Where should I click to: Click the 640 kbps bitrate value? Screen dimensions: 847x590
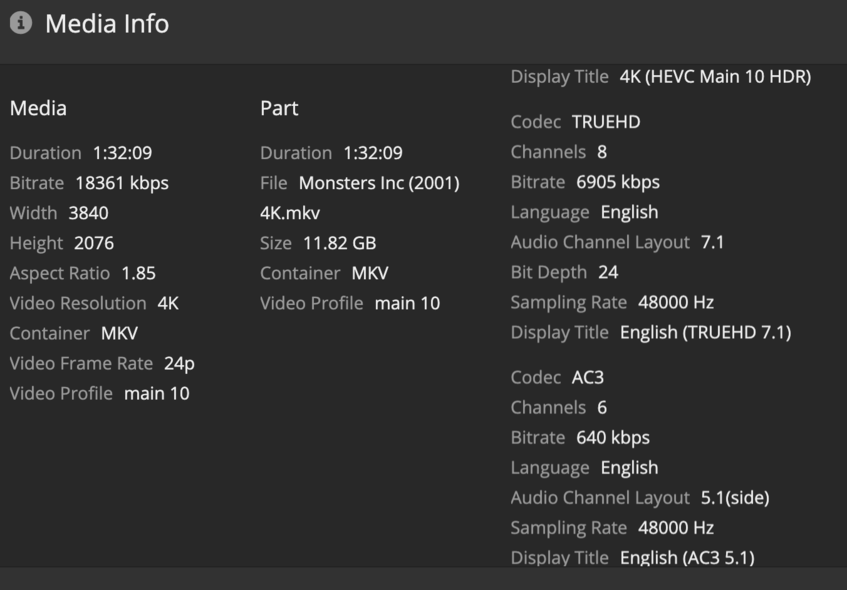click(613, 437)
